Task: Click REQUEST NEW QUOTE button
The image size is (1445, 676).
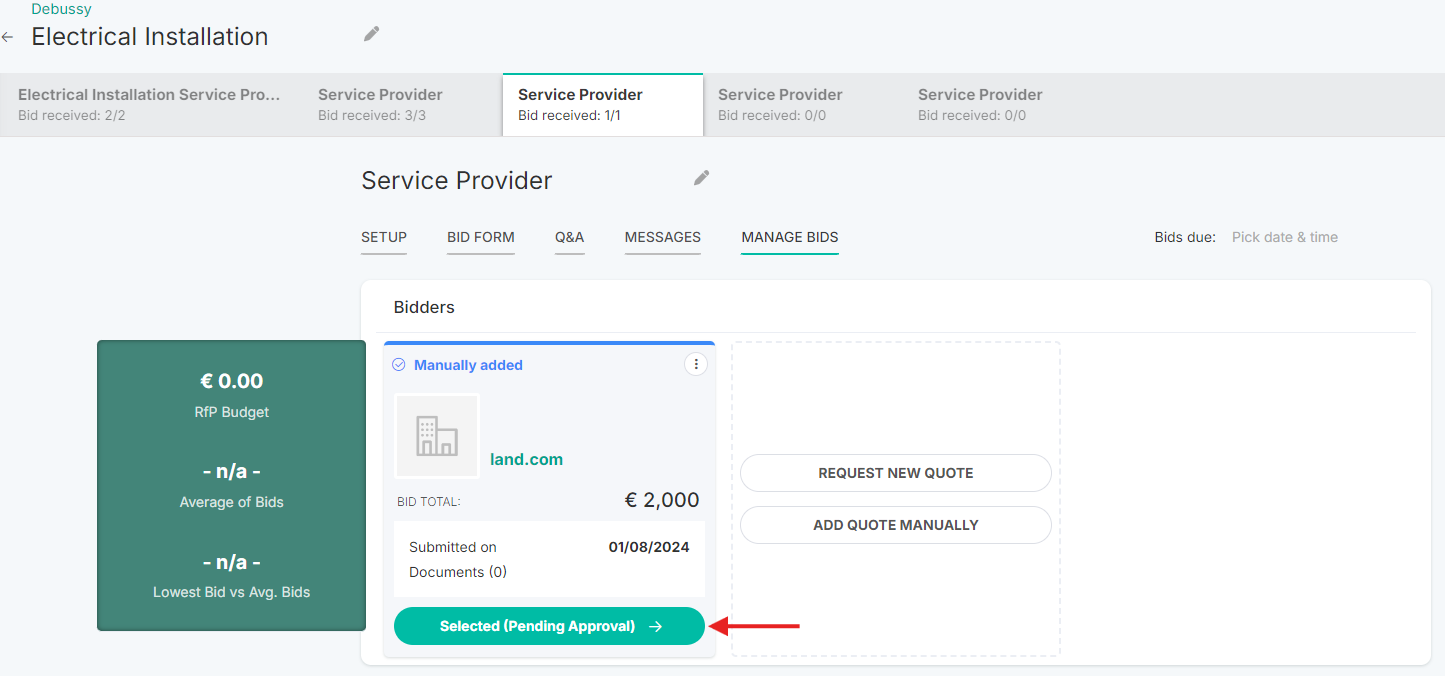Action: click(896, 473)
